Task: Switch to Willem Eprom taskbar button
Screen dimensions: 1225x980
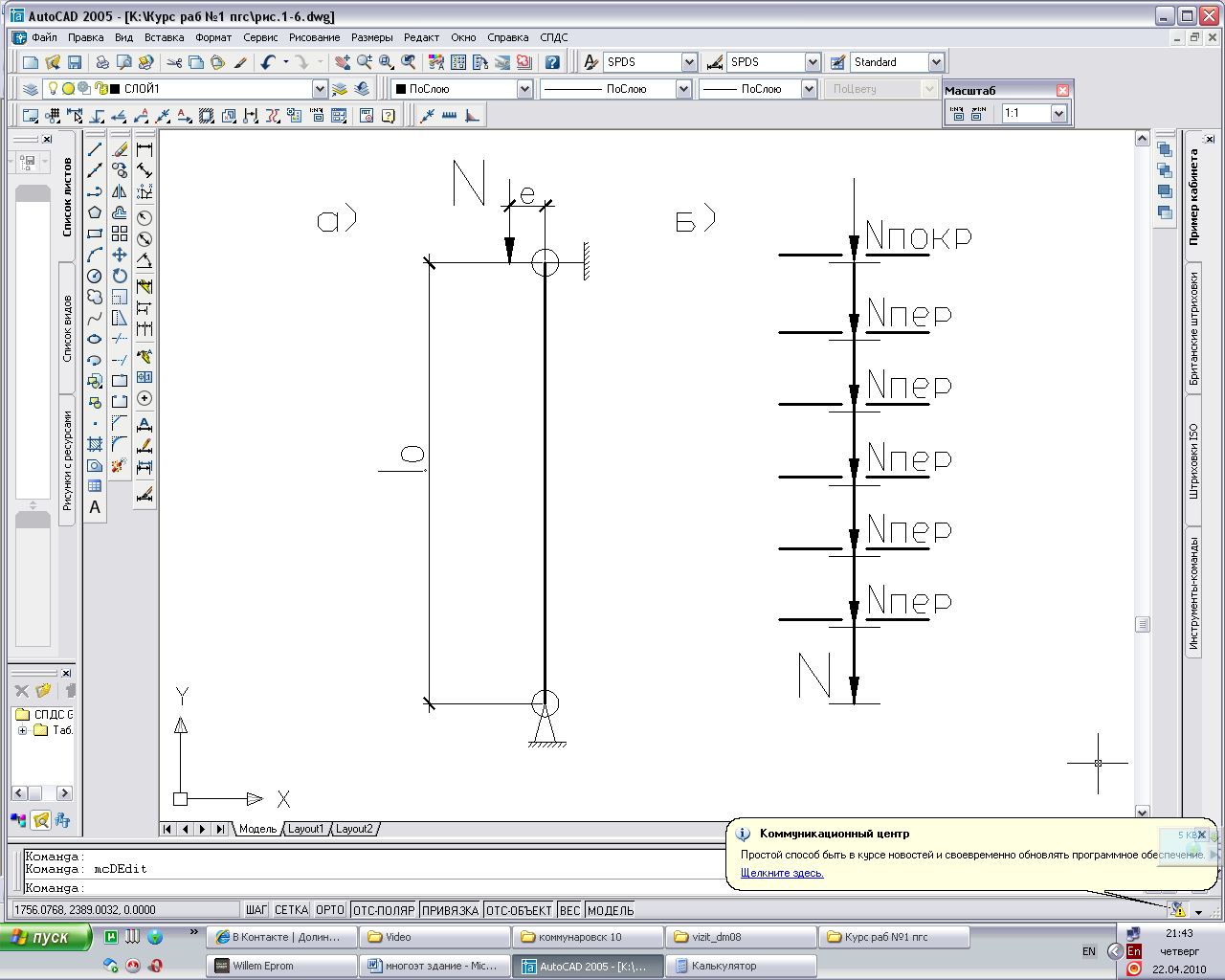Action: click(282, 966)
